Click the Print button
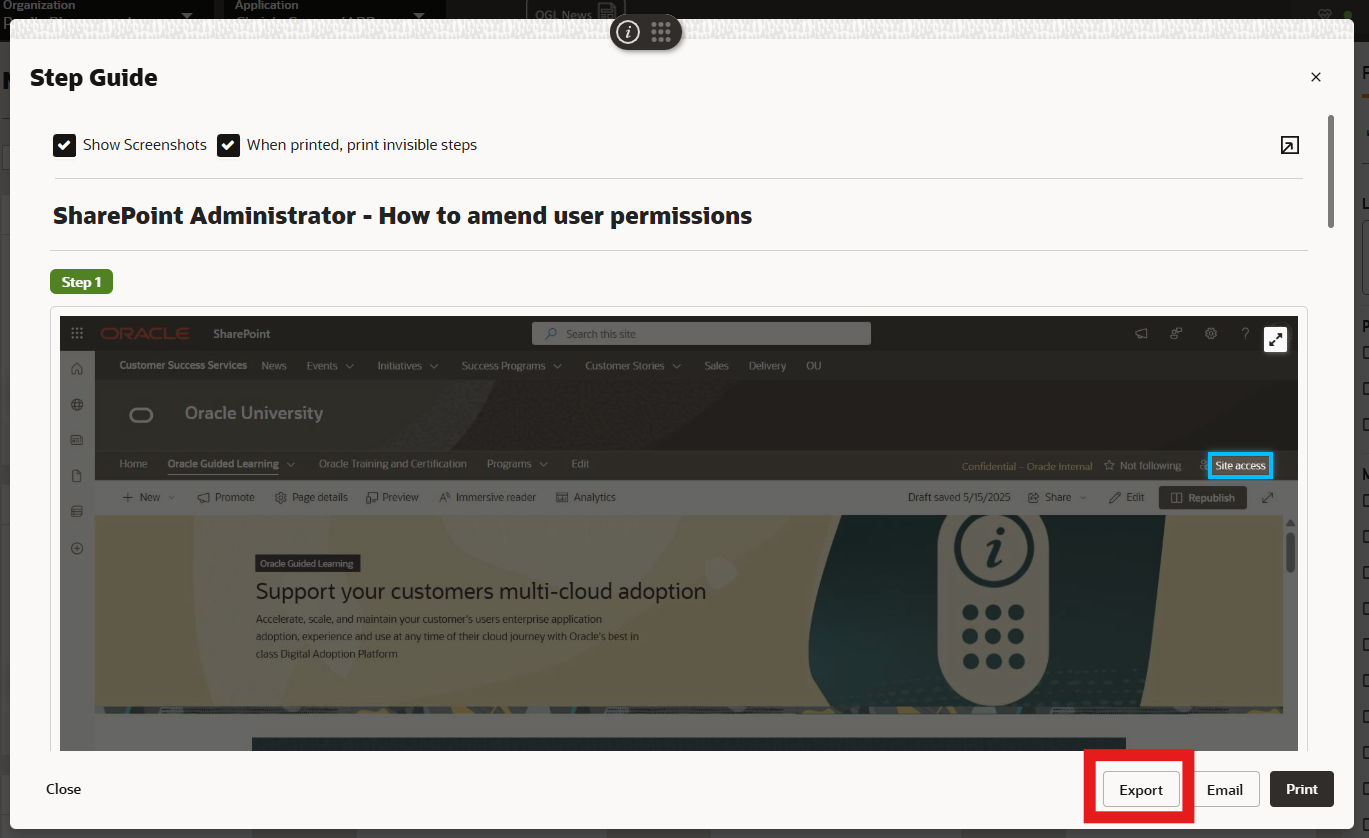The width and height of the screenshot is (1369, 838). tap(1302, 789)
